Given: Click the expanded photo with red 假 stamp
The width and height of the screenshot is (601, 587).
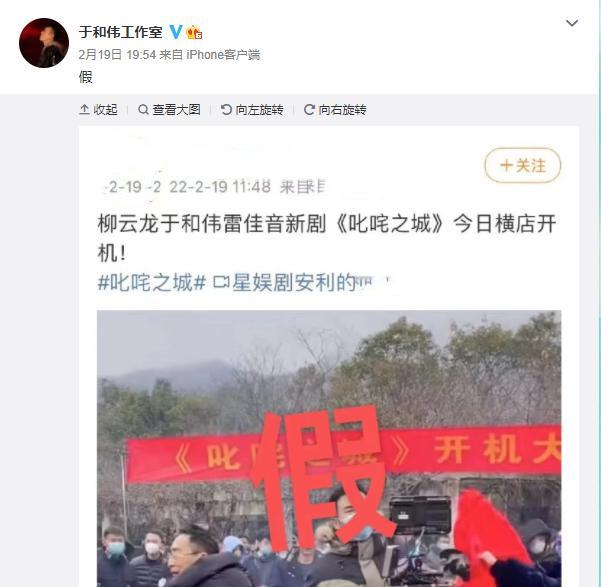Looking at the screenshot, I should tap(329, 448).
